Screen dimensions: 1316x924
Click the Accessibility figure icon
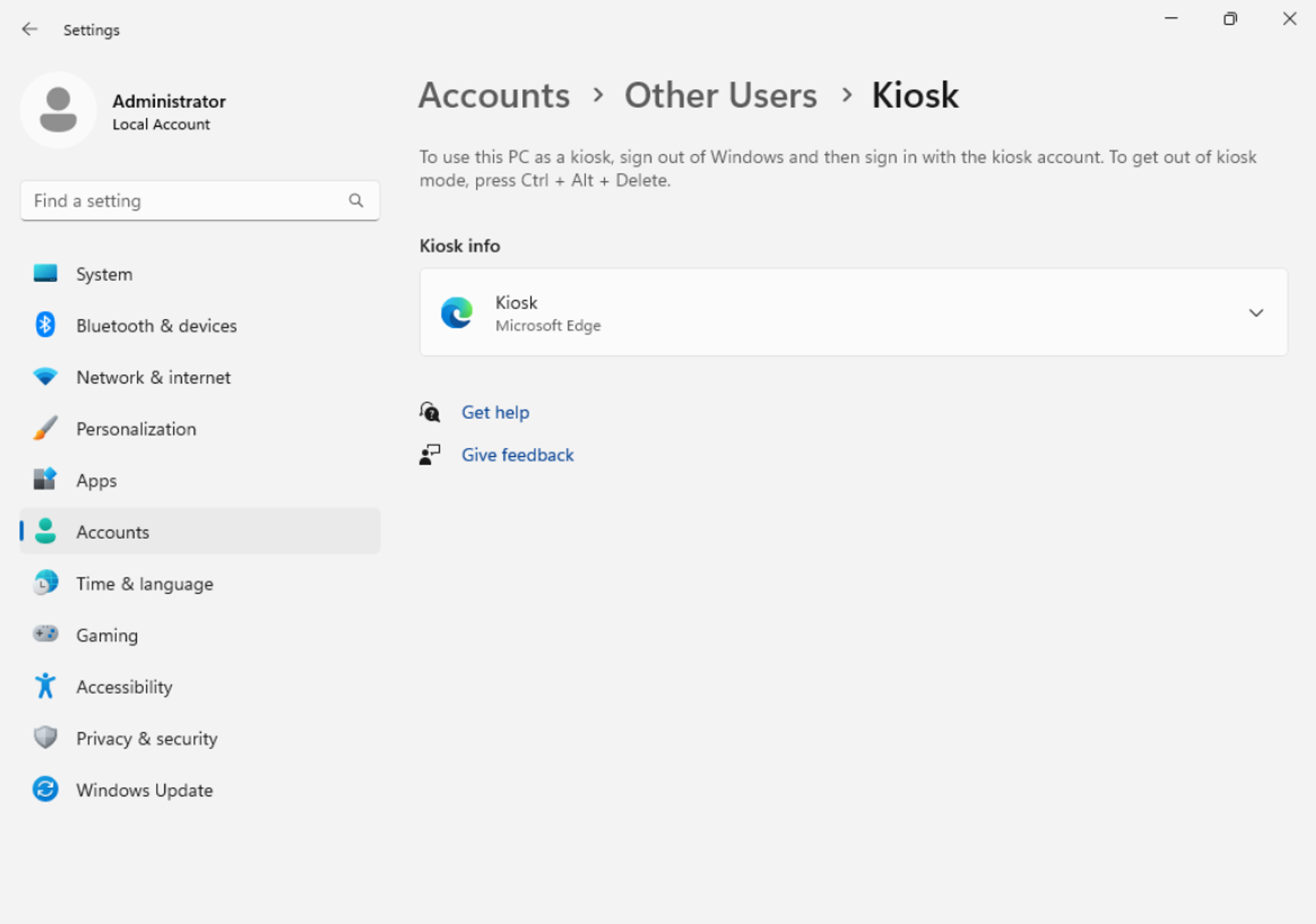45,686
